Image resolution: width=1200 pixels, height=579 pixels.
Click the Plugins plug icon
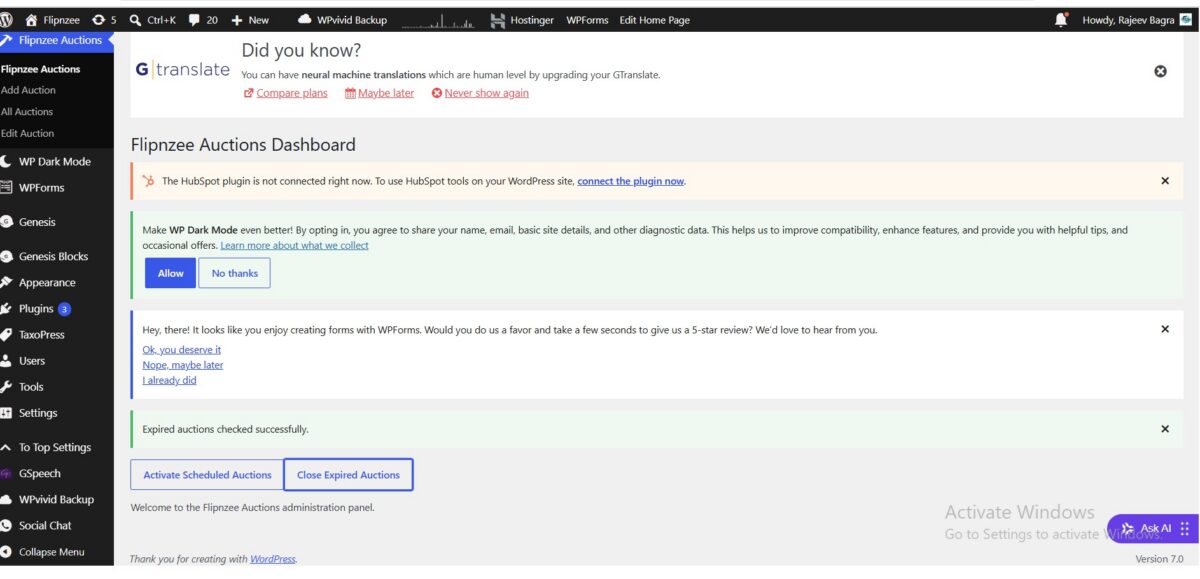coord(7,309)
